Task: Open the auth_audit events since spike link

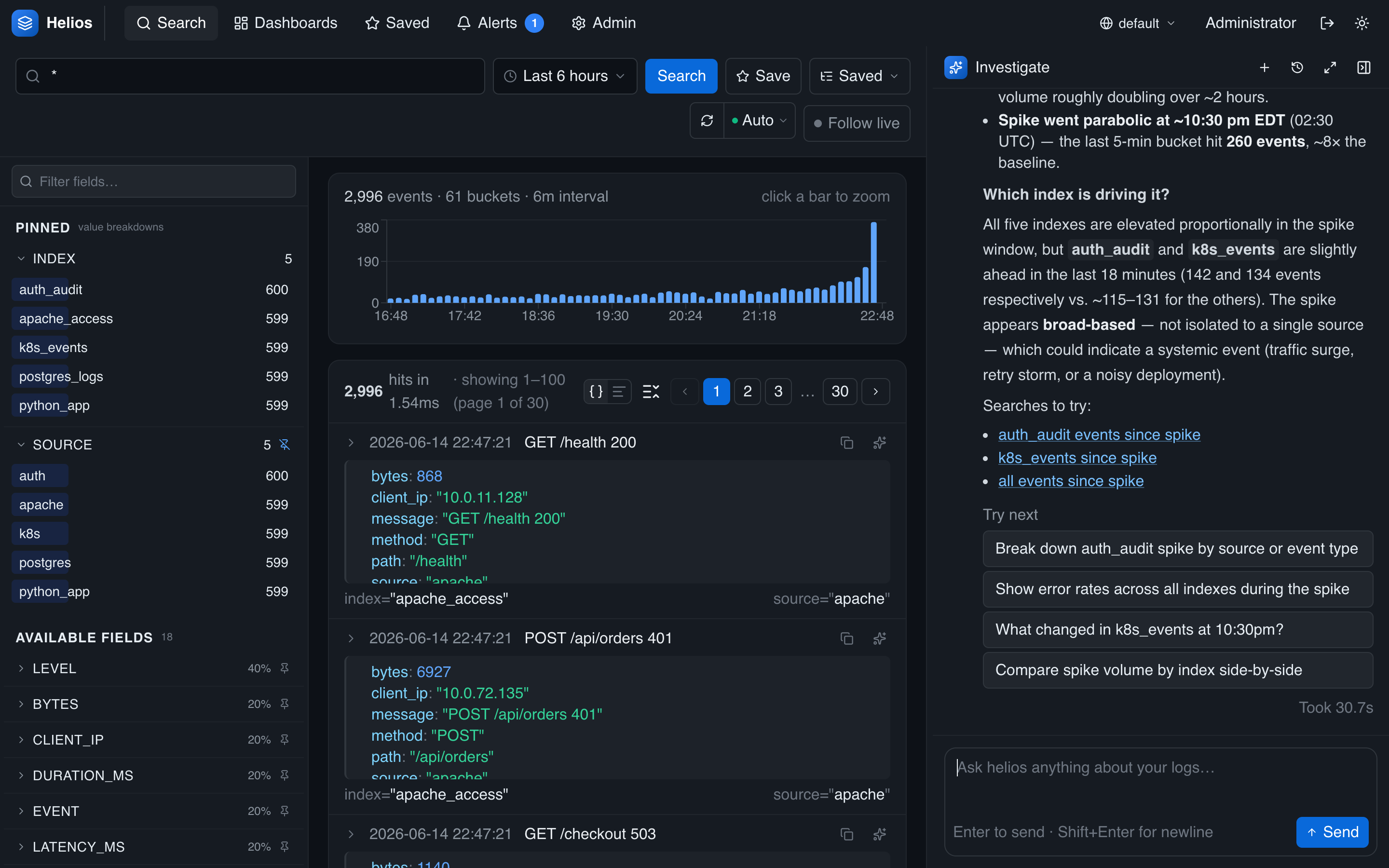Action: pos(1099,434)
